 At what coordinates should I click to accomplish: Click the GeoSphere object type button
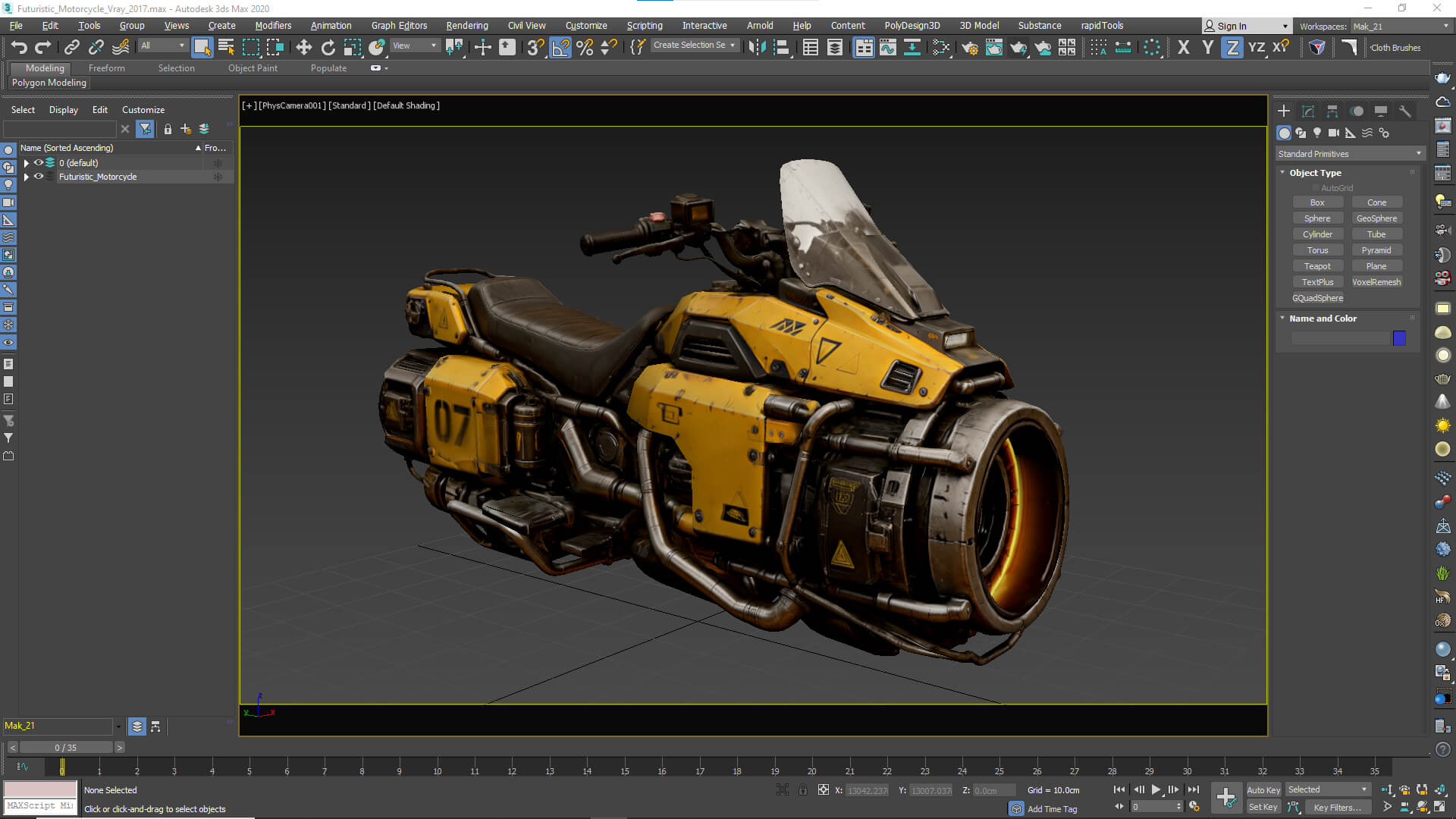(x=1376, y=218)
